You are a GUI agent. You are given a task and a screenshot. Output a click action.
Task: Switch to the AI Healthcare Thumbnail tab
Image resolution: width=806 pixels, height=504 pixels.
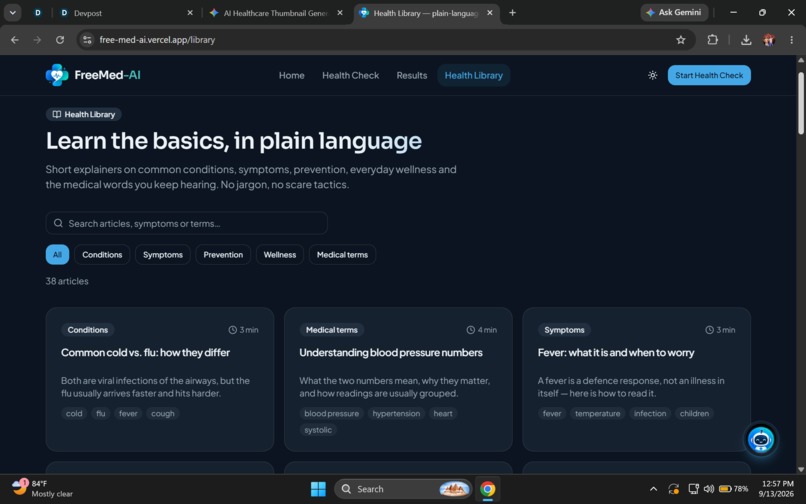tap(275, 13)
